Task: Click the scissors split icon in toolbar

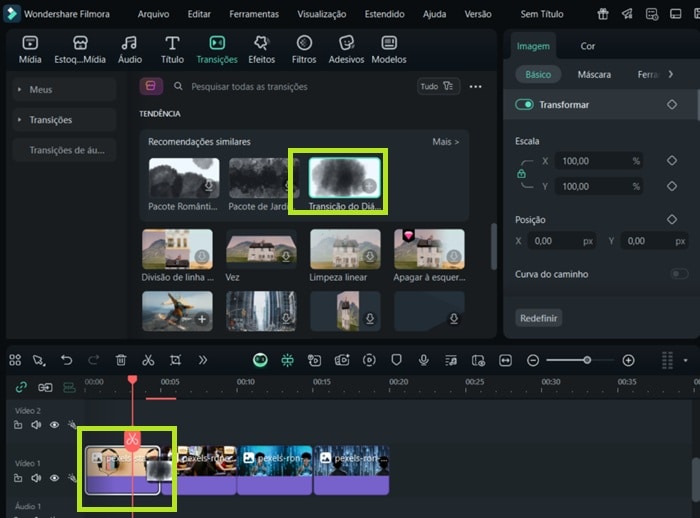Action: 148,360
